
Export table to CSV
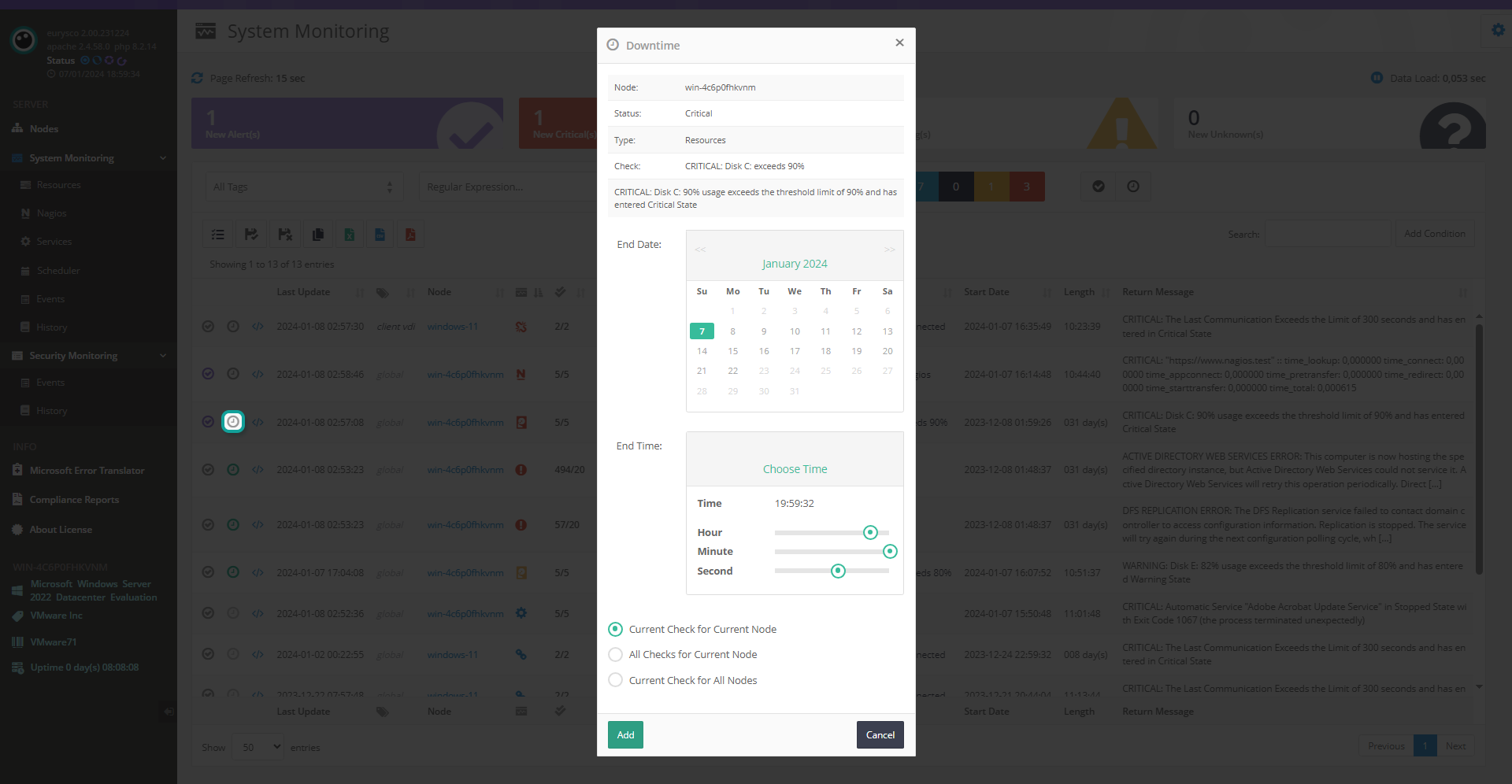(x=380, y=235)
